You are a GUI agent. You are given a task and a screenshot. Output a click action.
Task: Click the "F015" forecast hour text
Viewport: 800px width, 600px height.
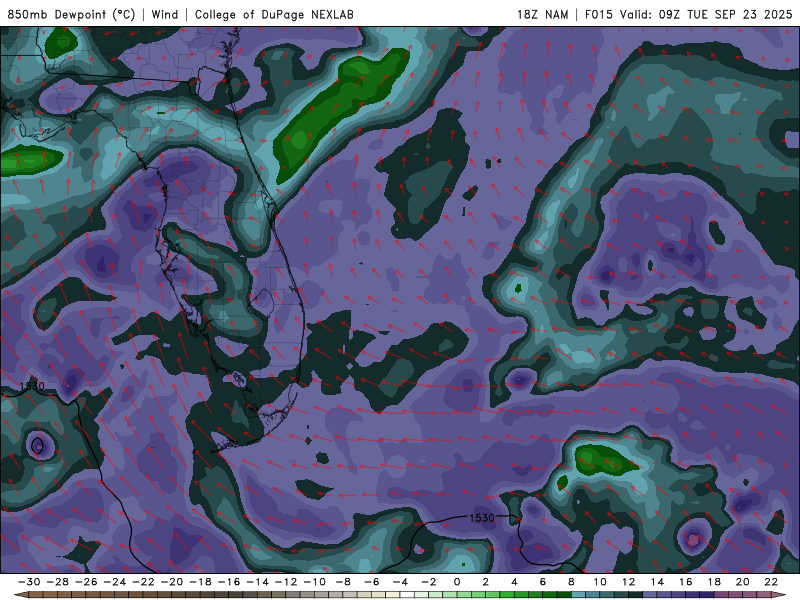point(598,14)
